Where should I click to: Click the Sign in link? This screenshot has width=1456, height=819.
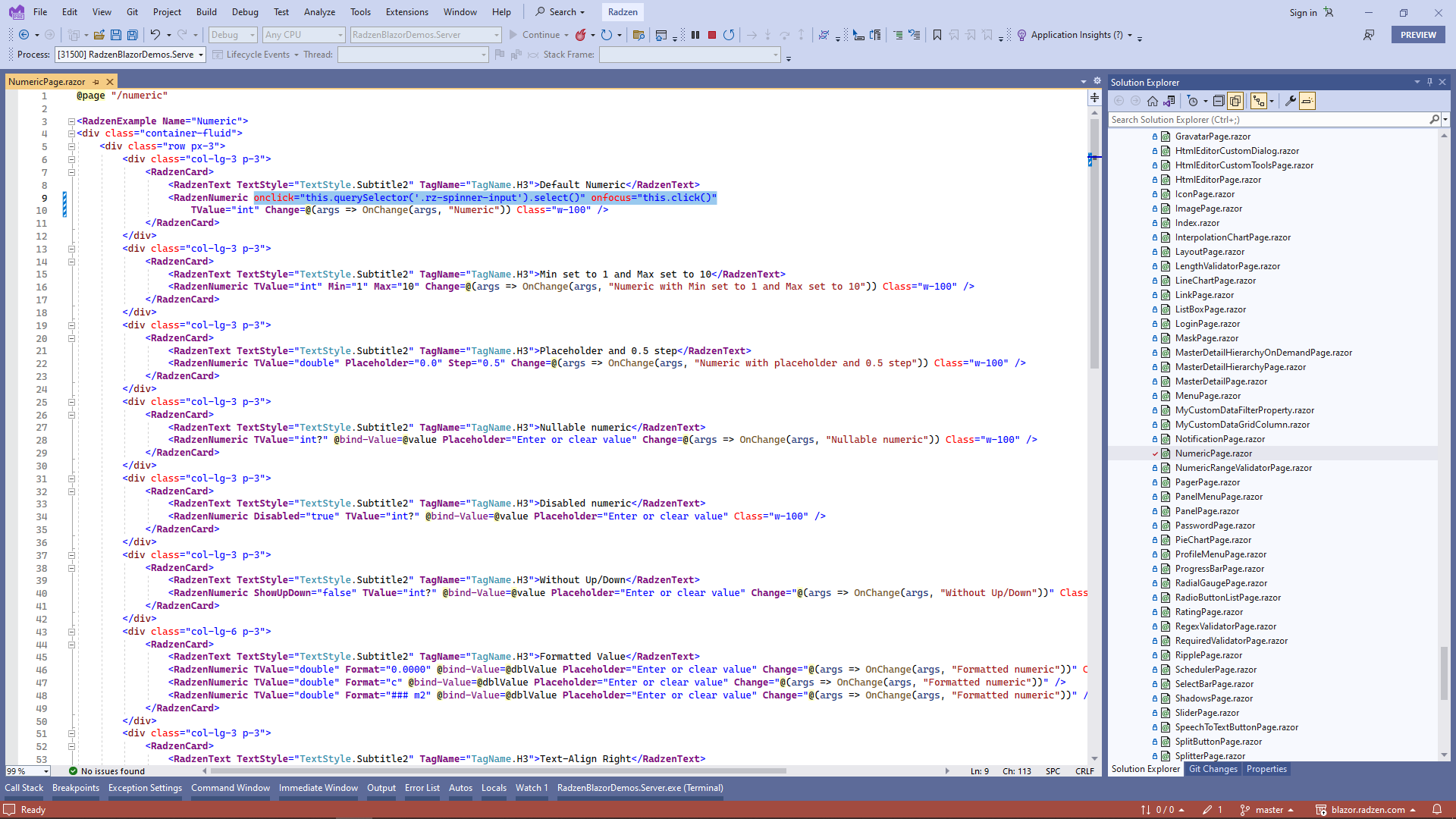click(x=1303, y=12)
